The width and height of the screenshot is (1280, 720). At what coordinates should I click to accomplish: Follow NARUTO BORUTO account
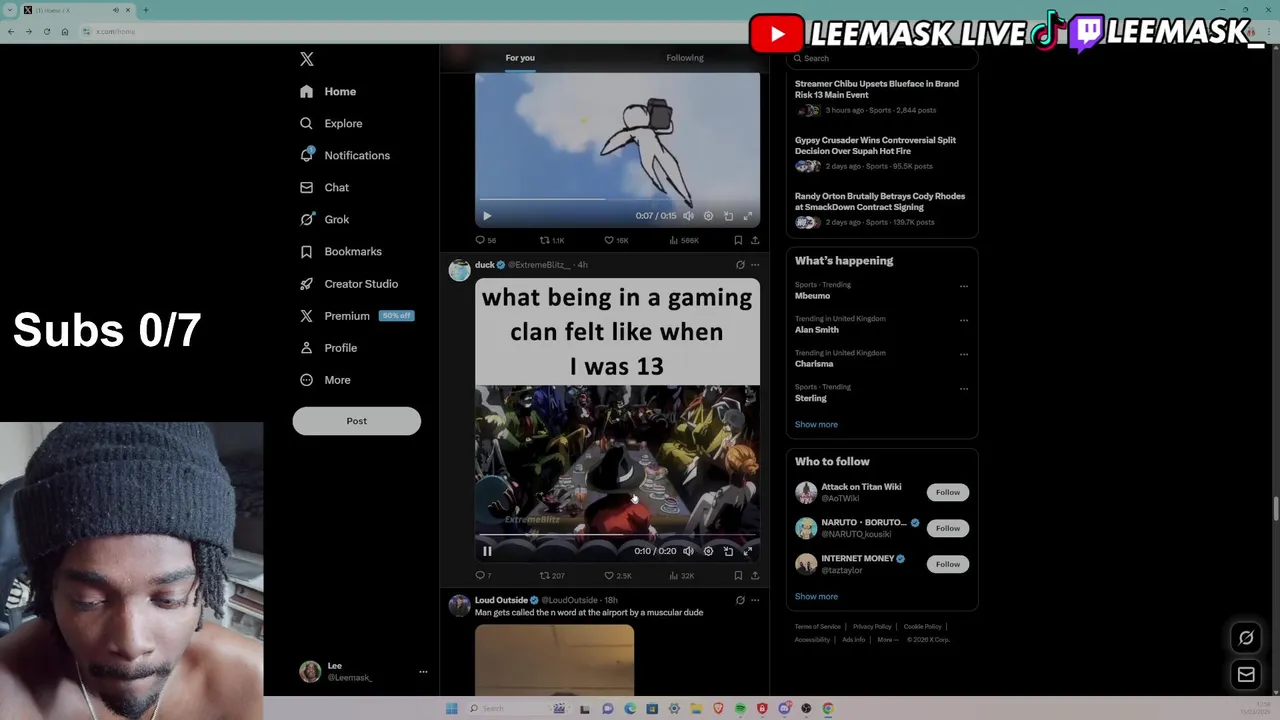(x=948, y=528)
